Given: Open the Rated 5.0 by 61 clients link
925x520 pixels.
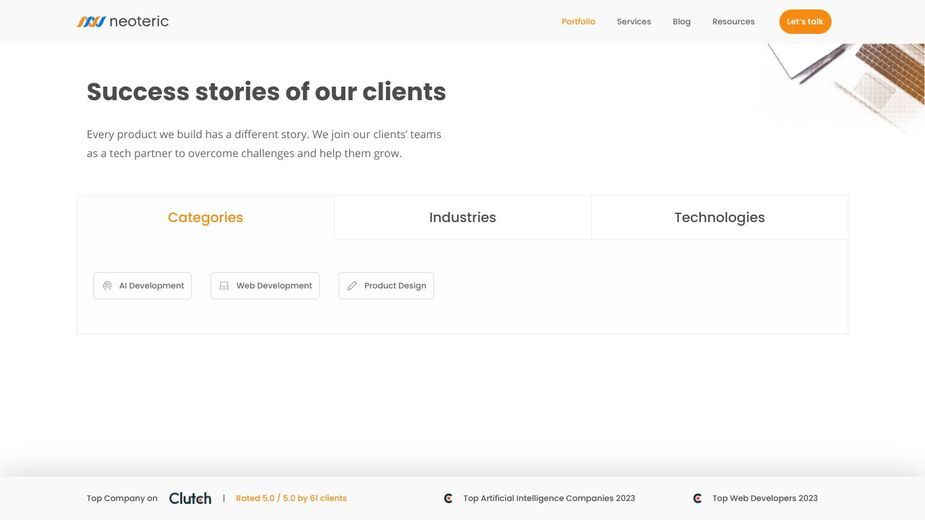Looking at the screenshot, I should tap(291, 498).
